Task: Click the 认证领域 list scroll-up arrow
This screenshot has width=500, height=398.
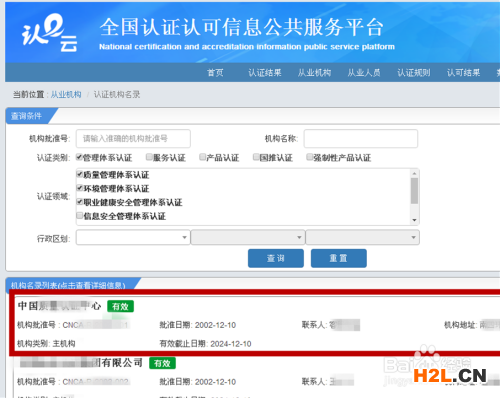Action: [414, 173]
